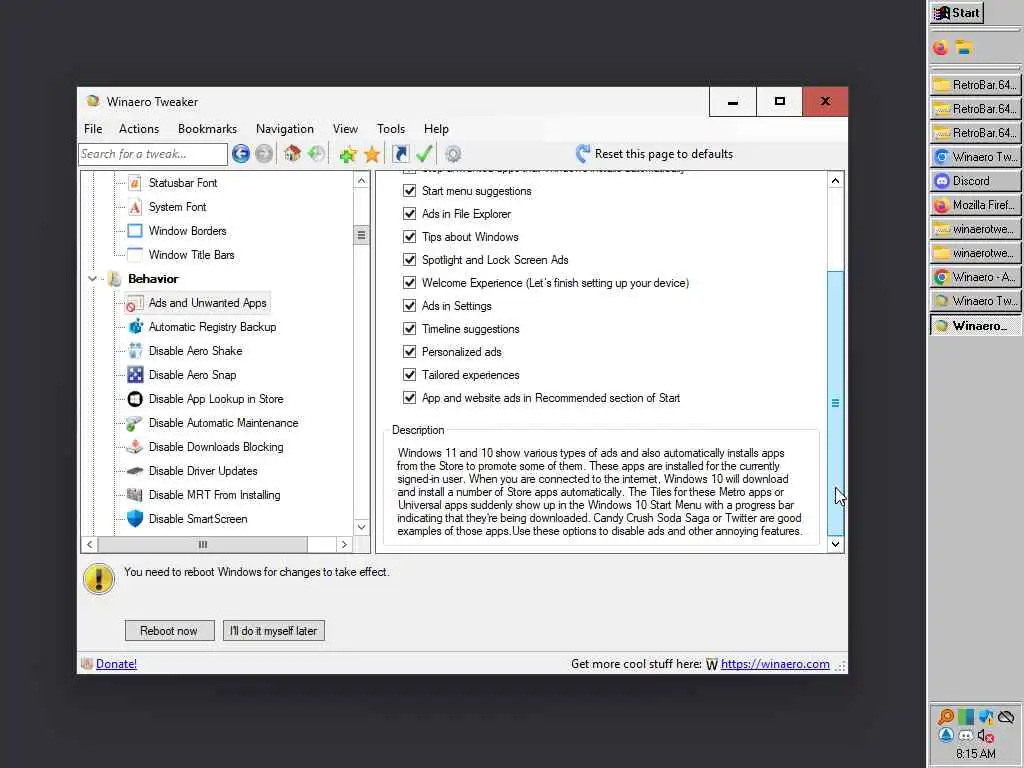Click the muted volume tray icon

click(x=986, y=736)
